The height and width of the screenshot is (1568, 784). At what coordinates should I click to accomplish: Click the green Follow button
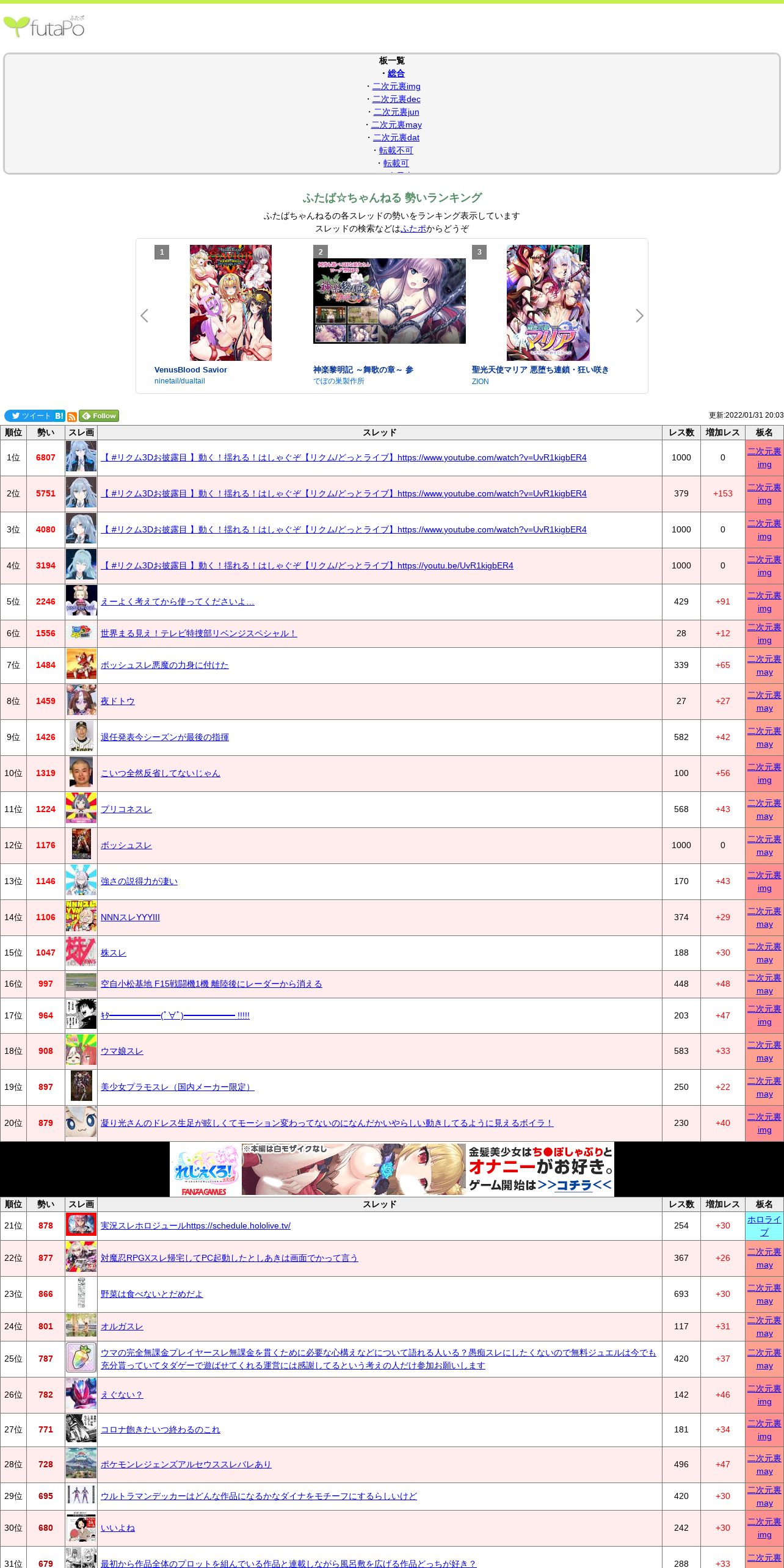pos(99,416)
